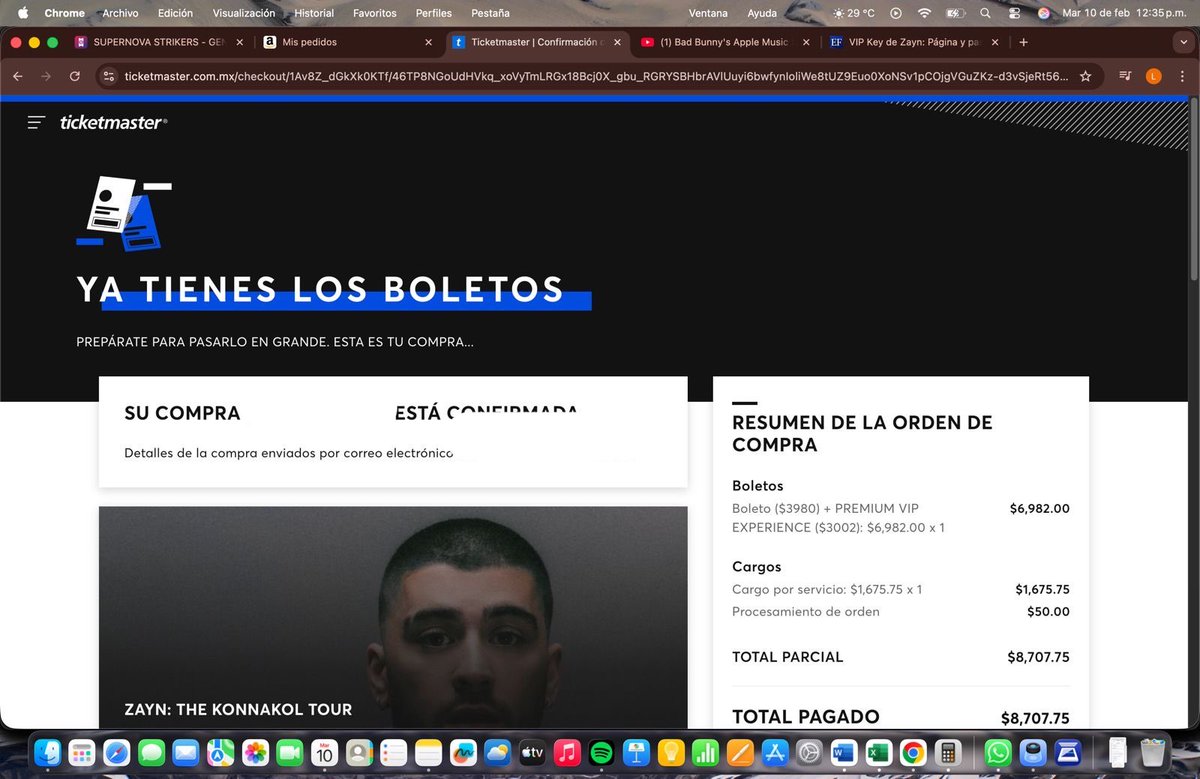
Task: Open the Chrome profile avatar L
Action: pyautogui.click(x=1153, y=76)
